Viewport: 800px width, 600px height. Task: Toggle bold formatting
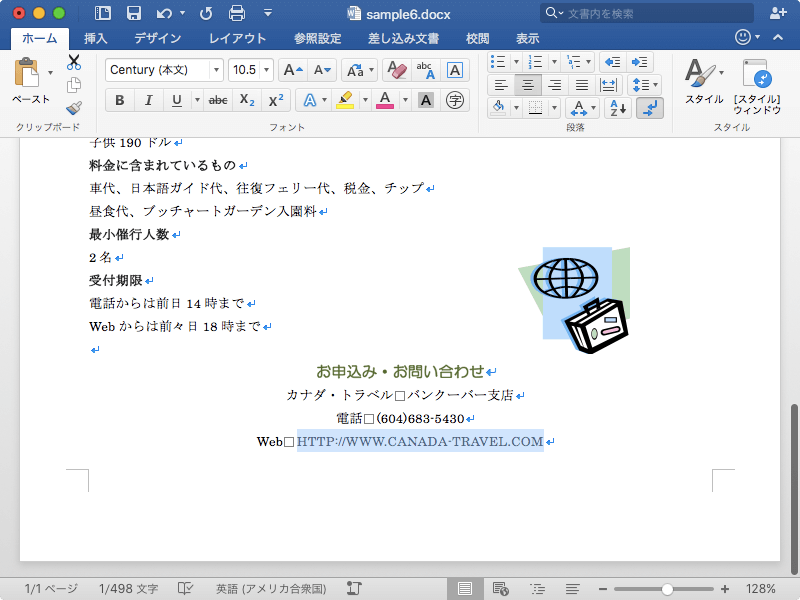point(120,100)
